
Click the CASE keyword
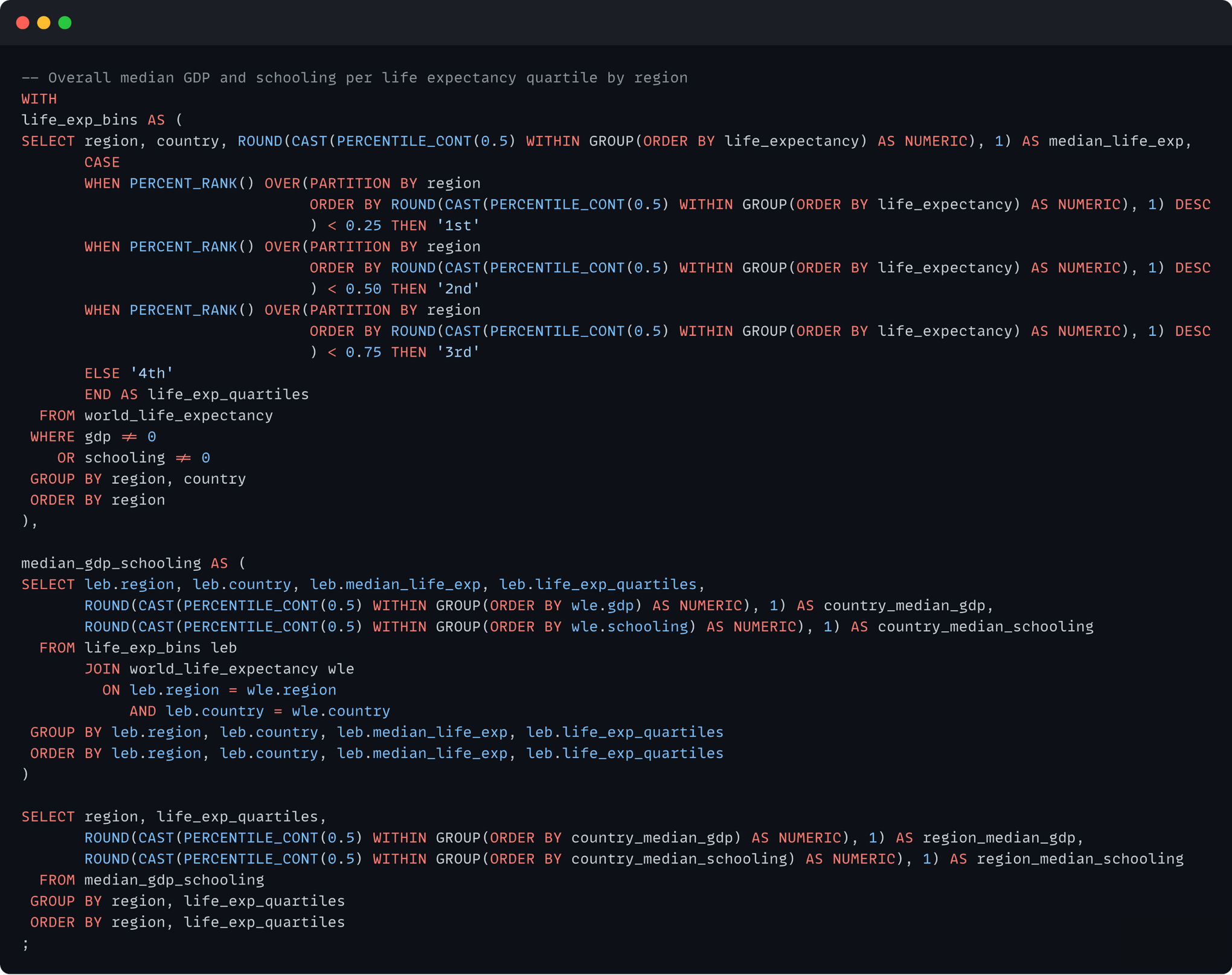(102, 162)
